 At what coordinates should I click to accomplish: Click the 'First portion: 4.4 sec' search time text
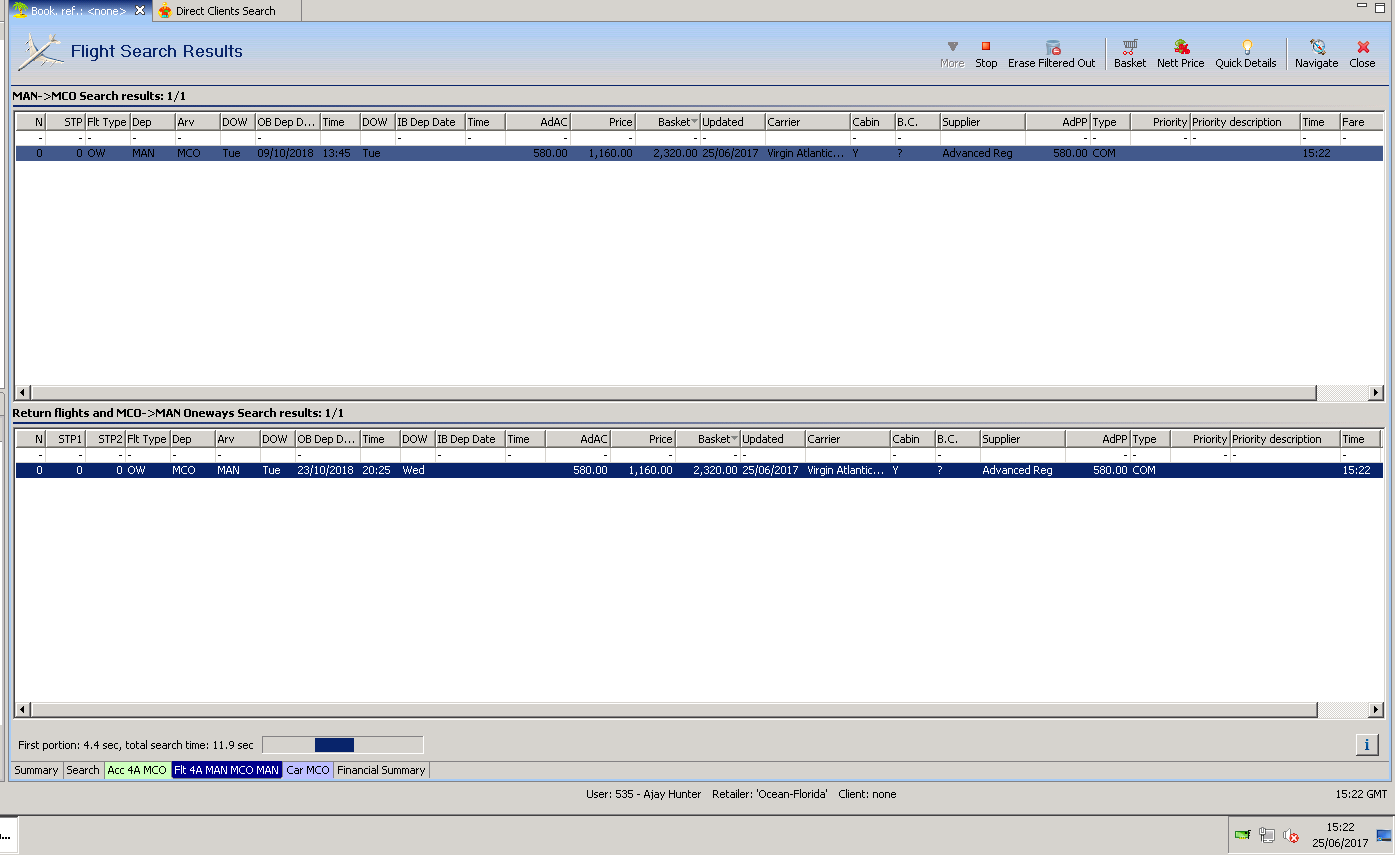click(136, 745)
